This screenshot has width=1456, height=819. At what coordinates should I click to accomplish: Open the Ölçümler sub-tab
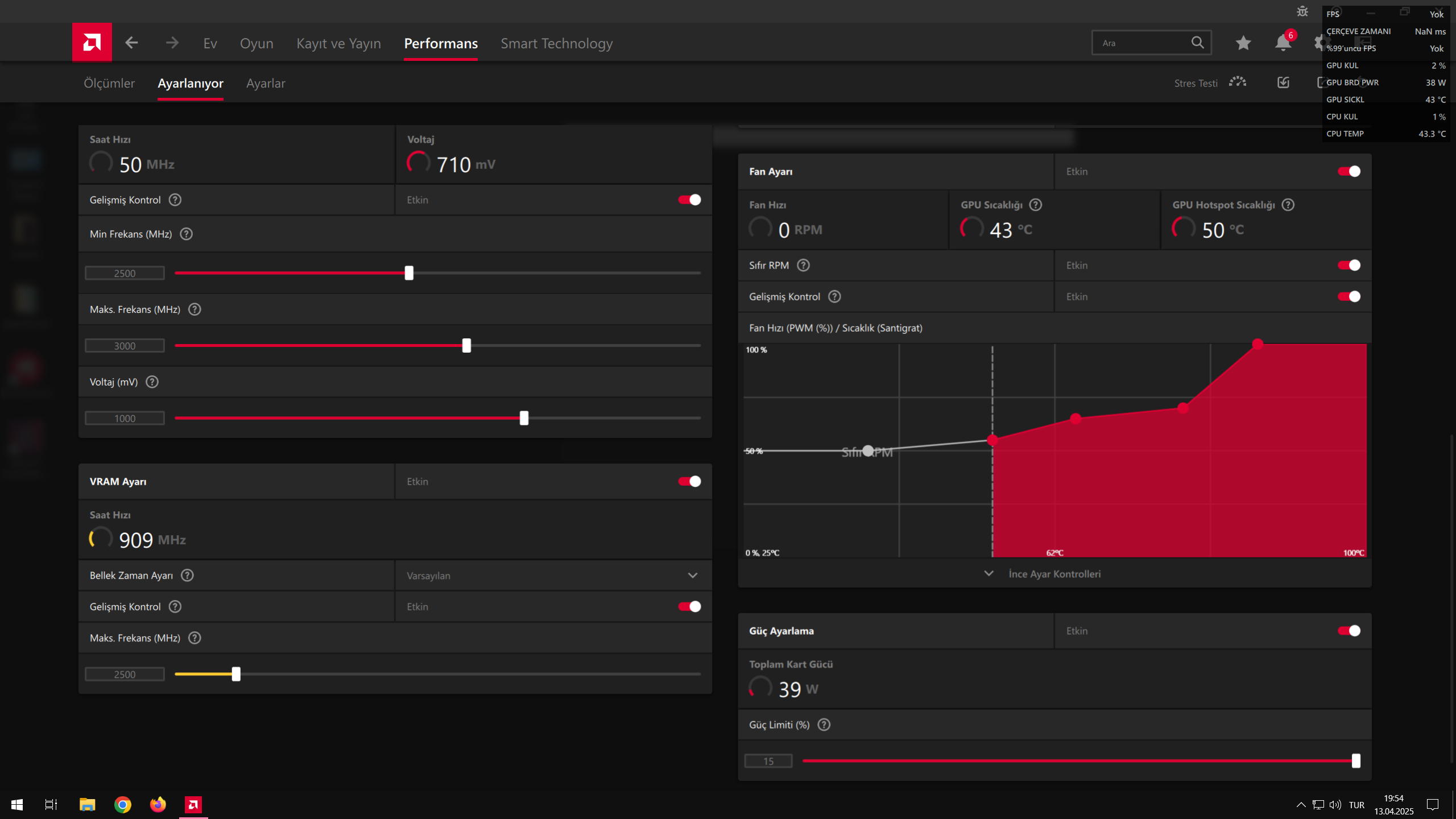tap(109, 83)
